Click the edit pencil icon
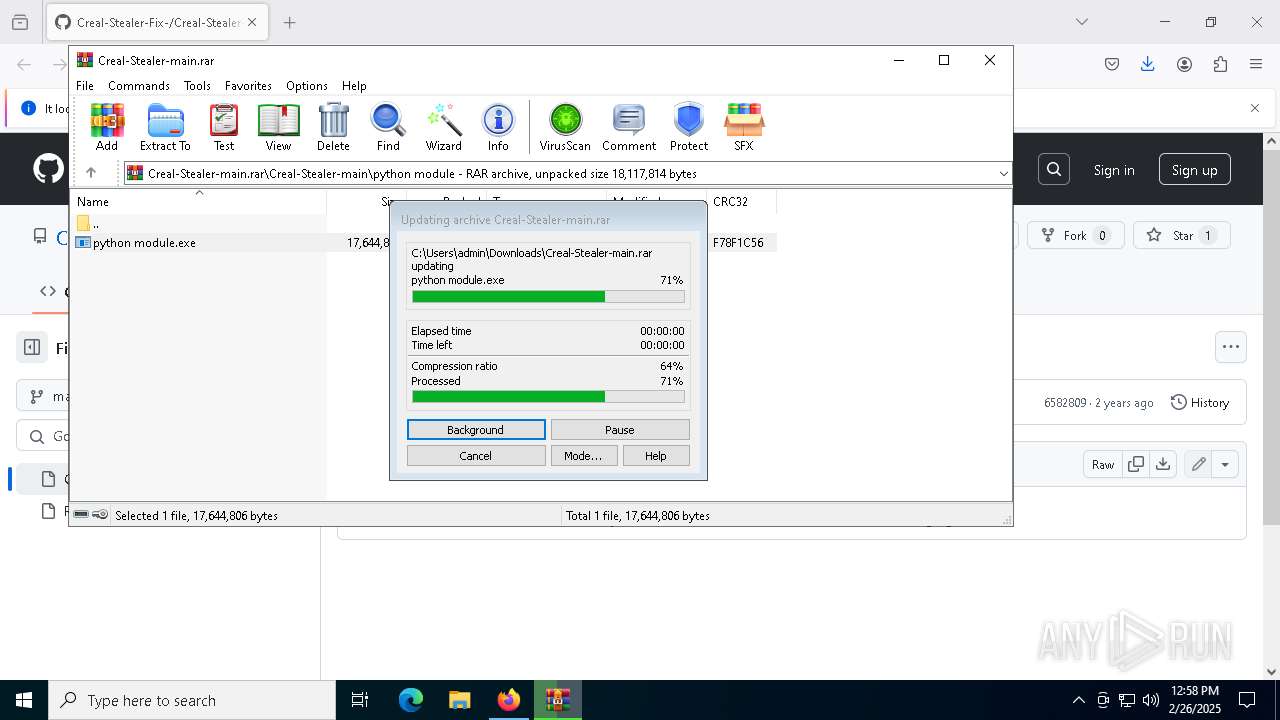The height and width of the screenshot is (720, 1280). [1198, 464]
